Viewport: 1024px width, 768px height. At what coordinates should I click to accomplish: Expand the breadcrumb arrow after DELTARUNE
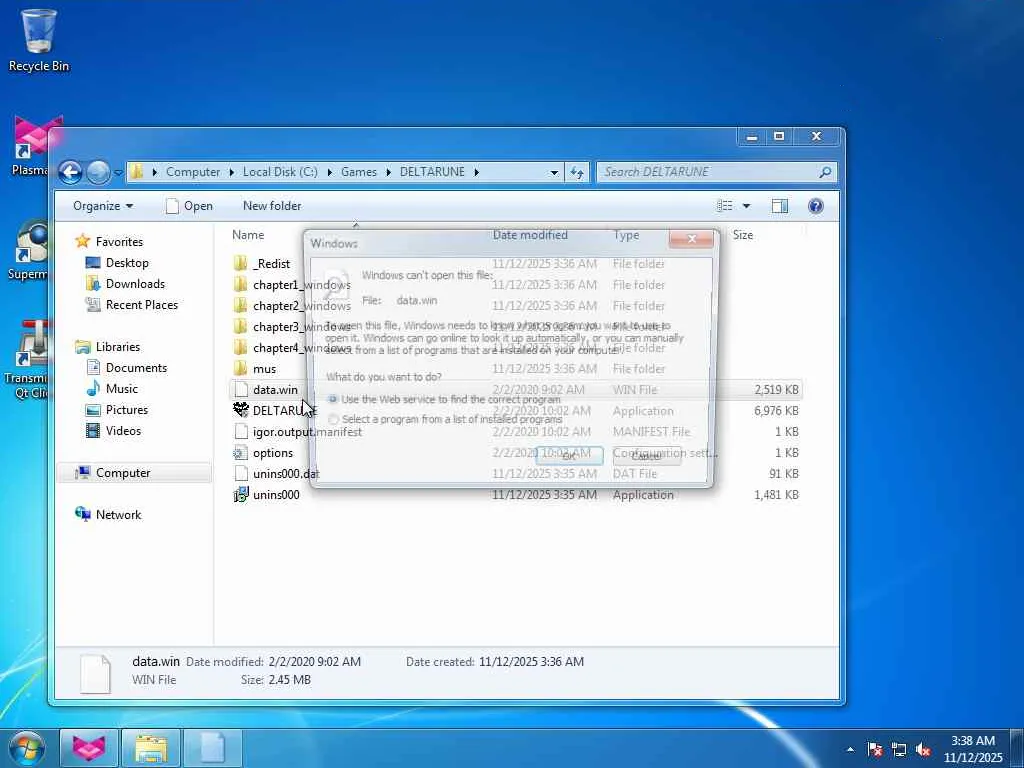pyautogui.click(x=477, y=172)
